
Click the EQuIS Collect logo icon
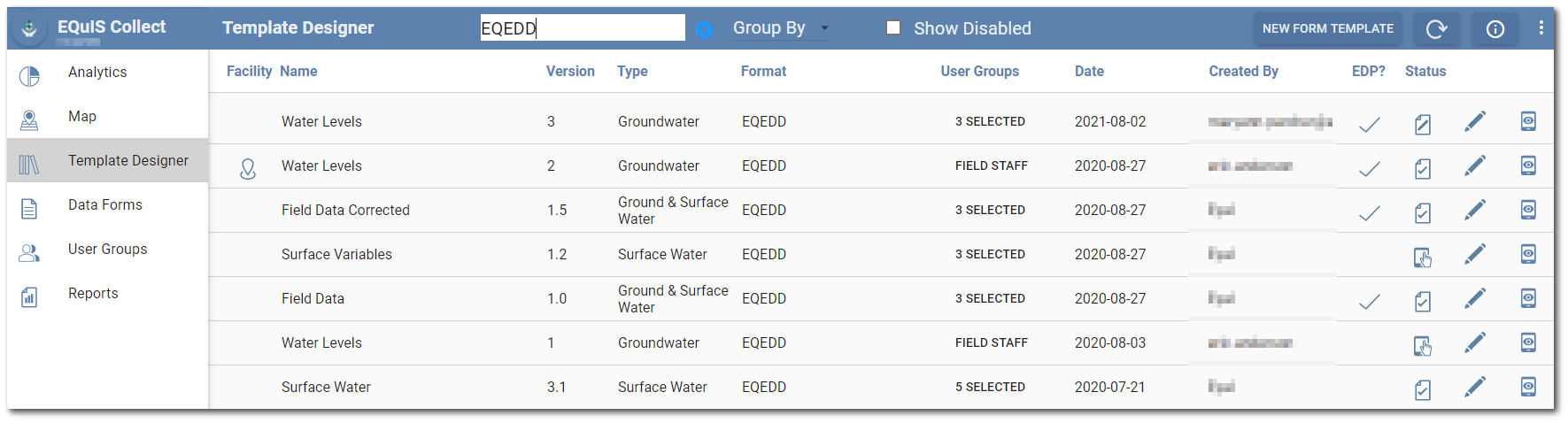pyautogui.click(x=29, y=28)
